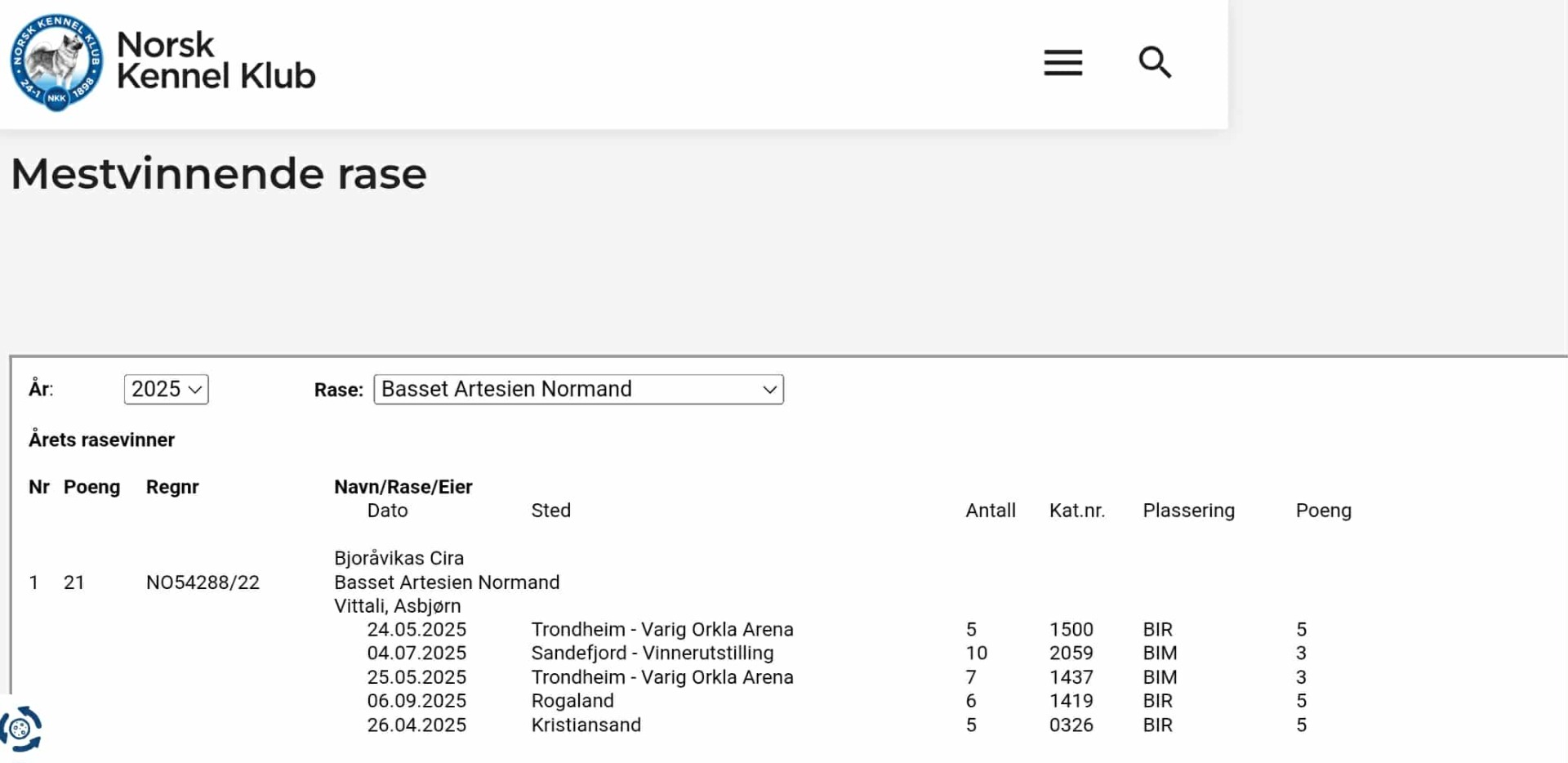Image resolution: width=1568 pixels, height=763 pixels.
Task: Click the Plassering column header
Action: (x=1188, y=511)
